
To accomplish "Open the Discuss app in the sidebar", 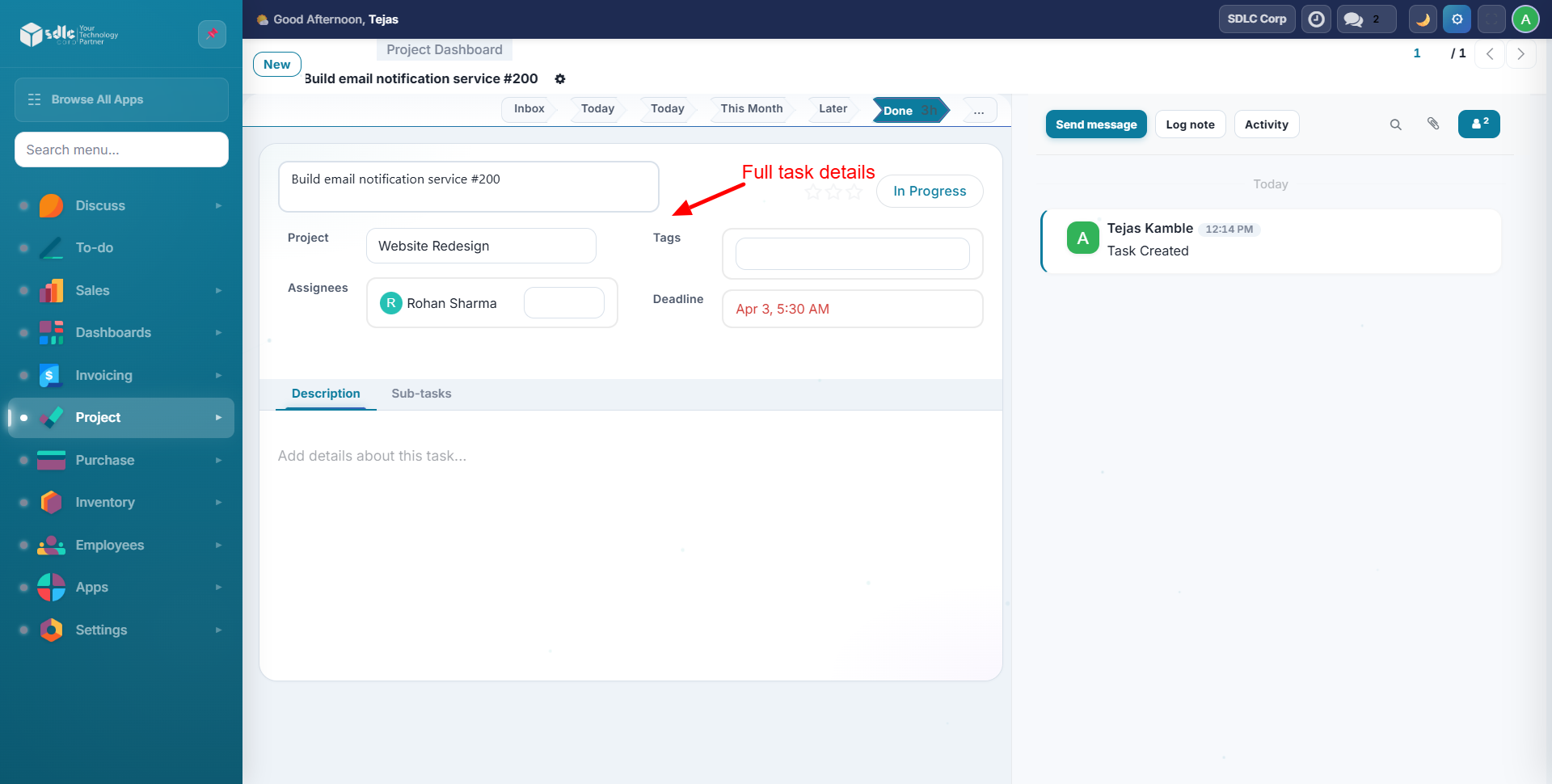I will point(100,205).
